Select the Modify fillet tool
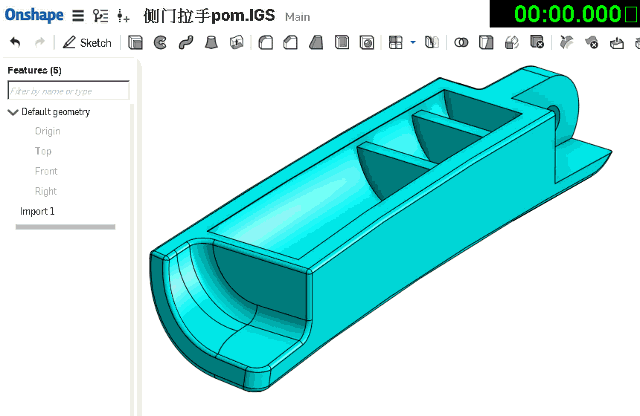This screenshot has width=640, height=416. tap(566, 42)
